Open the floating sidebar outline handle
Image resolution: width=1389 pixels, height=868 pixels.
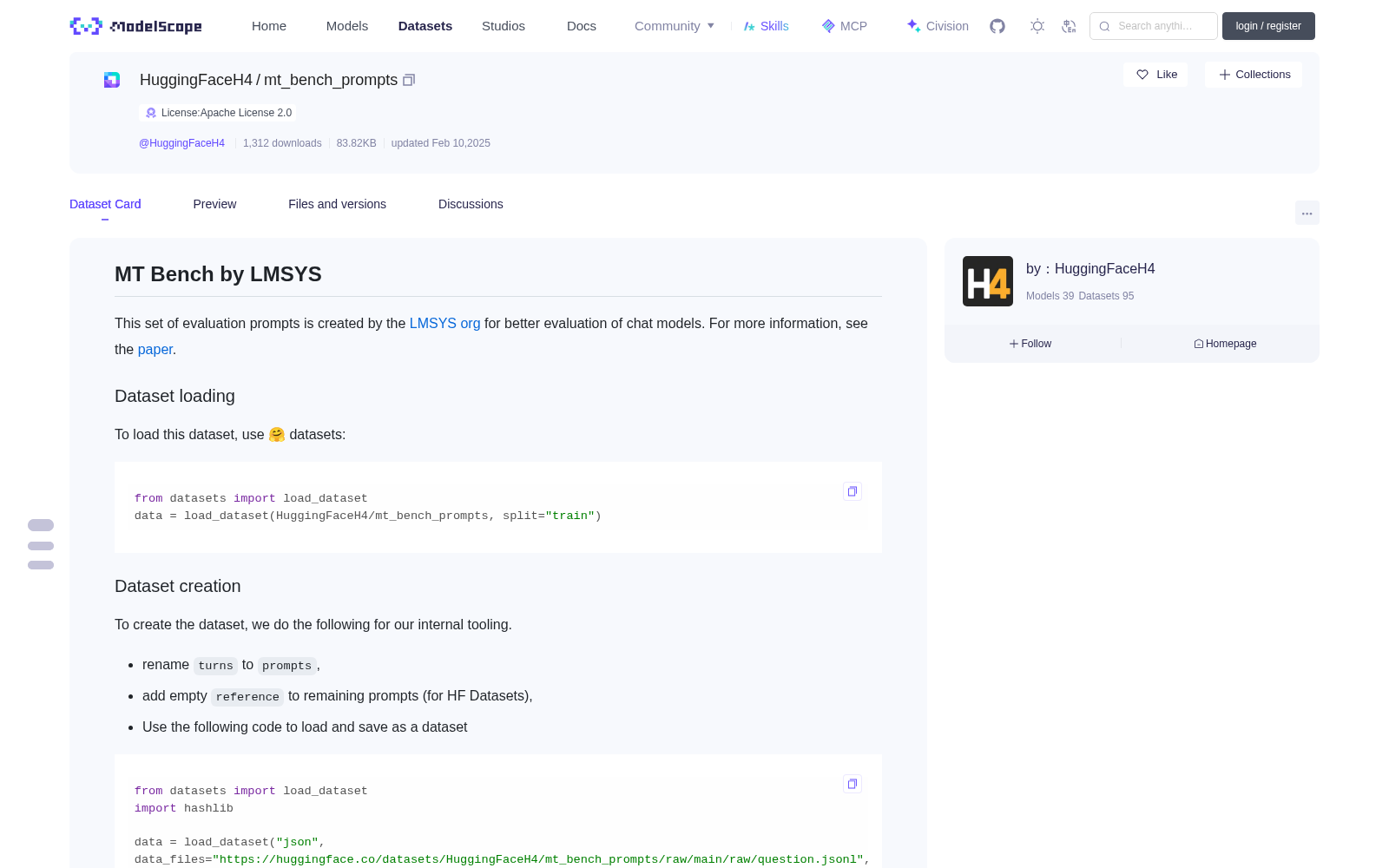coord(41,545)
